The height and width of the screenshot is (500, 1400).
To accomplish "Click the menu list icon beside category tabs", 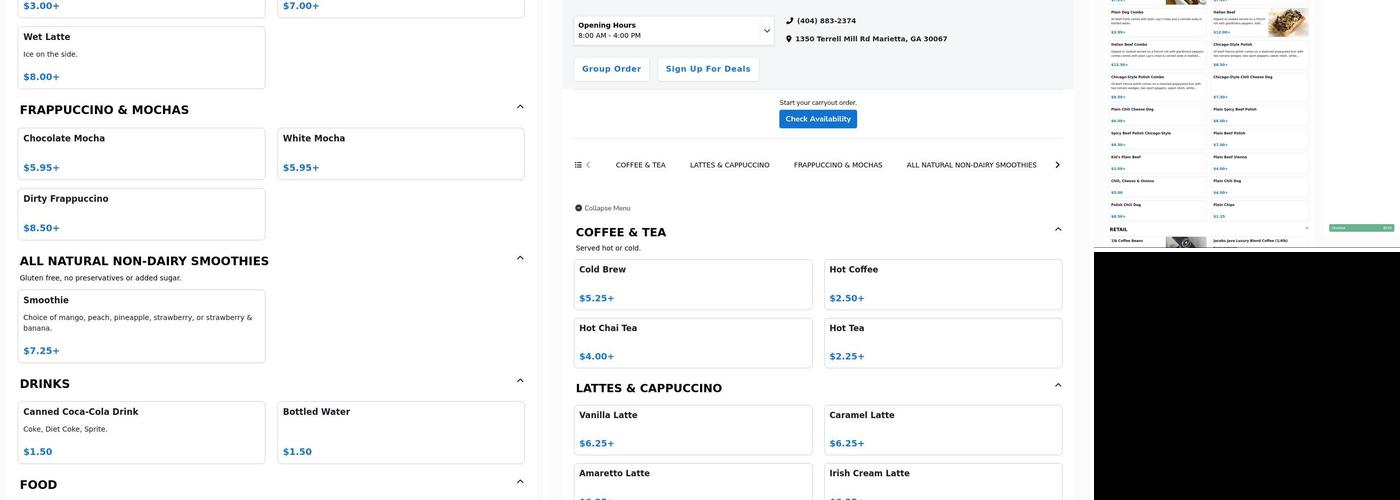I will 578,165.
